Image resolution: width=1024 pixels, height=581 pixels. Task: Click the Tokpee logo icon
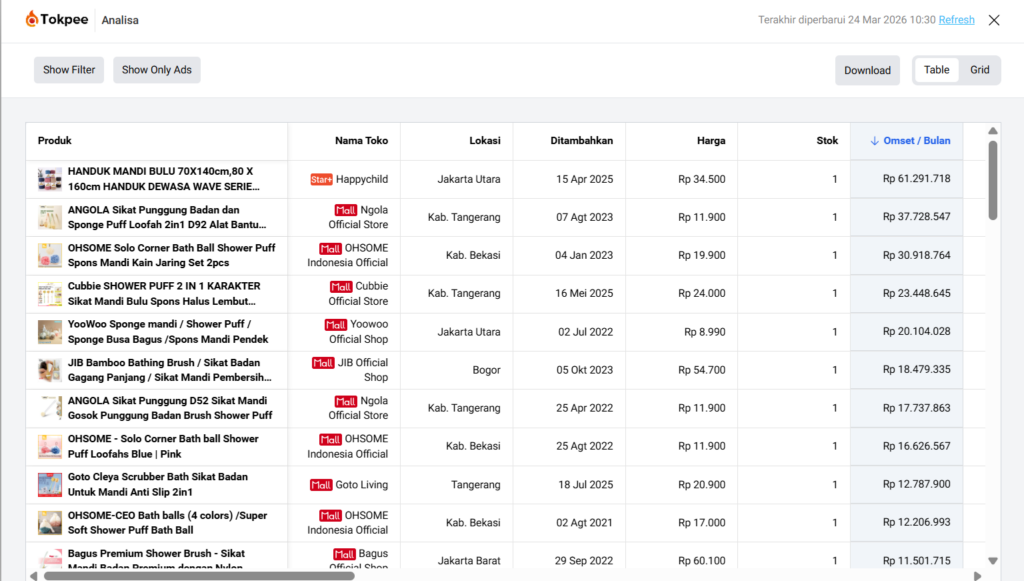tap(32, 19)
